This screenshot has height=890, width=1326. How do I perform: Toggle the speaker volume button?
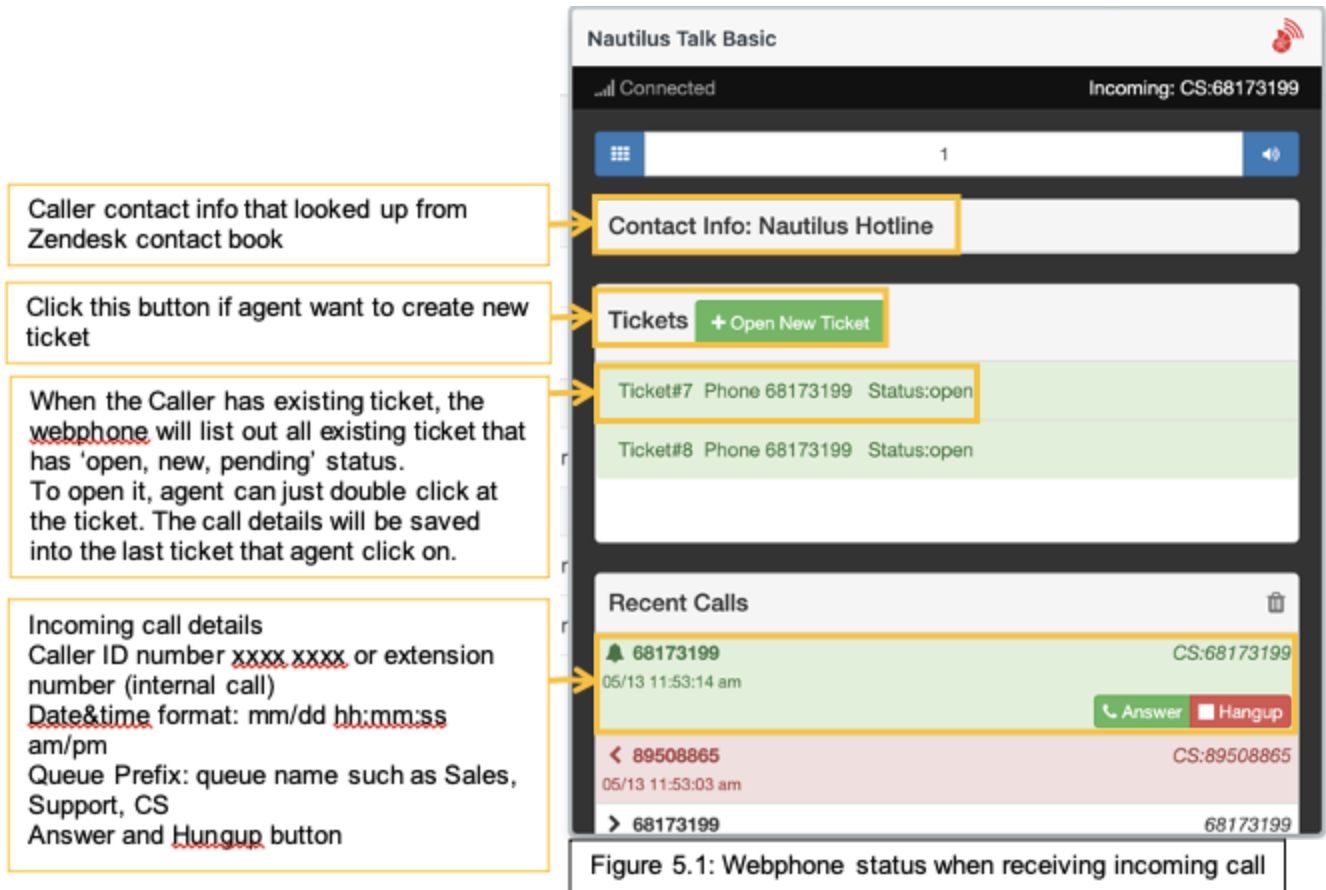pos(1271,155)
